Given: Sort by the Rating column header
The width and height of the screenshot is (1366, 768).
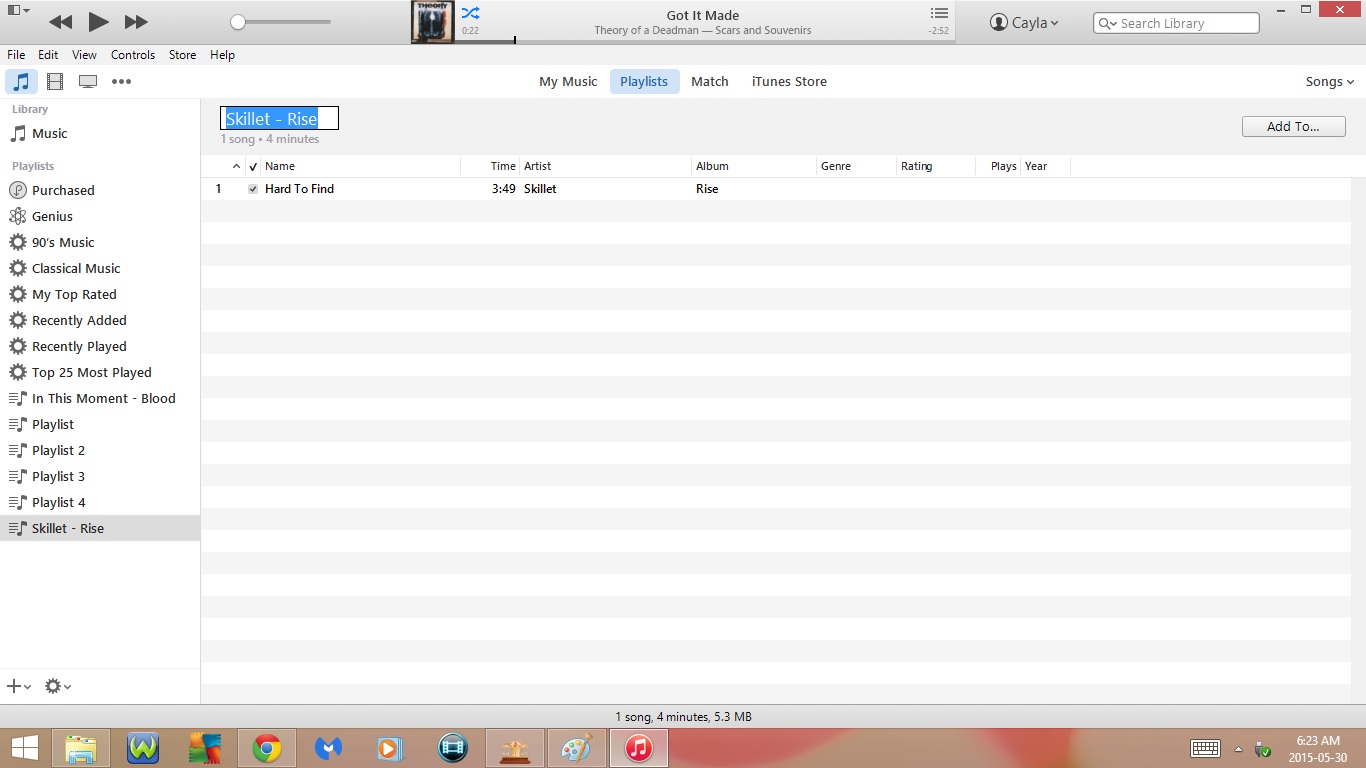Looking at the screenshot, I should point(936,167).
